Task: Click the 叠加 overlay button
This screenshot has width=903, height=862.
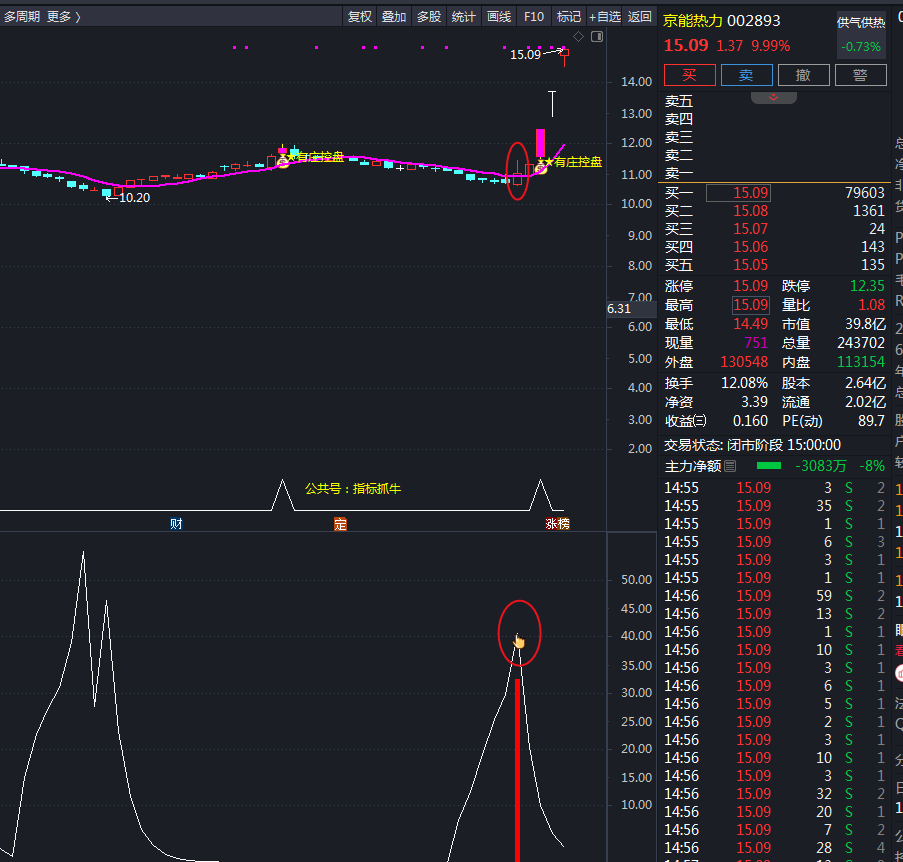Action: [x=394, y=17]
